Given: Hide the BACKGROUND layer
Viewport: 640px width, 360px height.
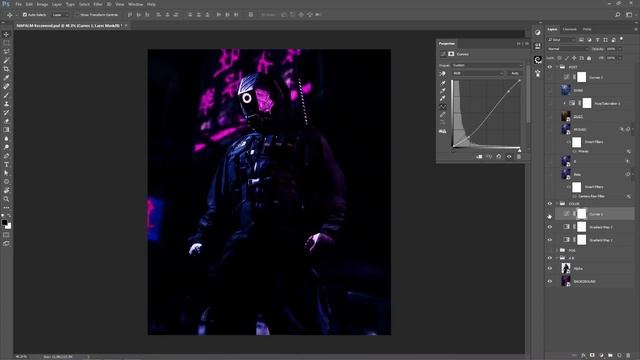Looking at the screenshot, I should pyautogui.click(x=550, y=281).
